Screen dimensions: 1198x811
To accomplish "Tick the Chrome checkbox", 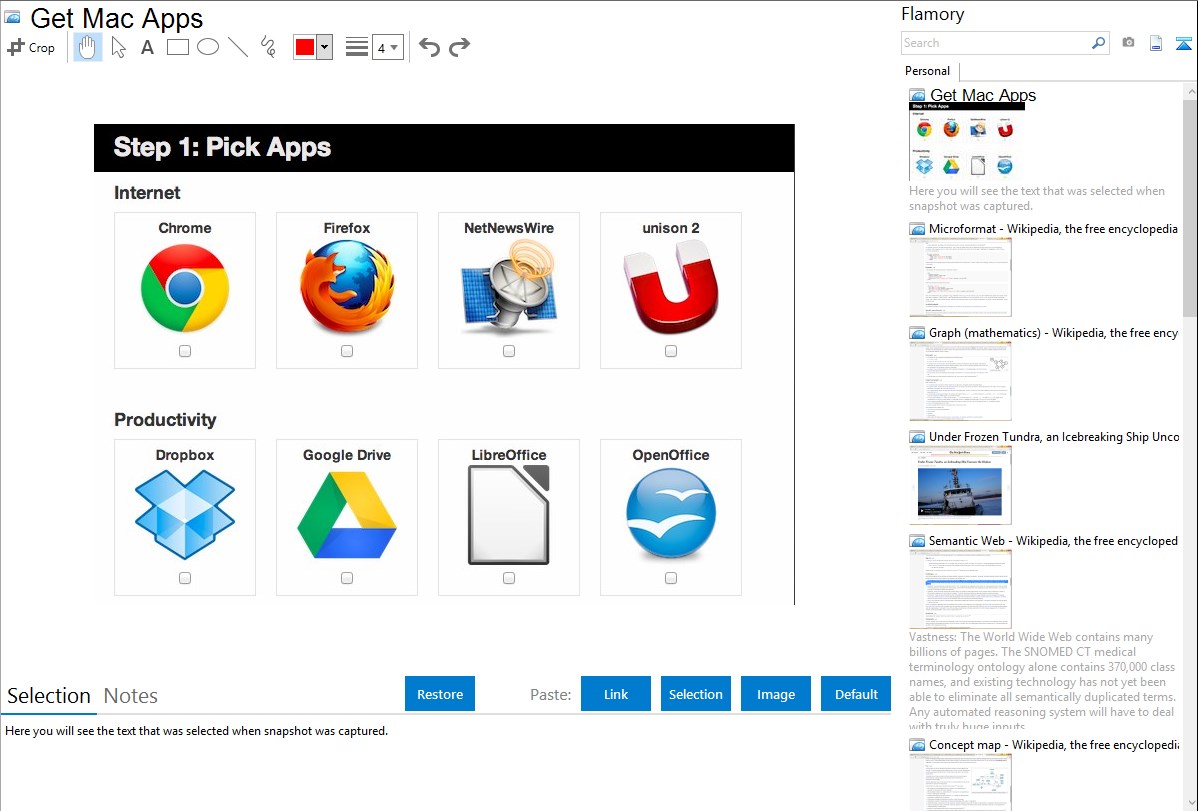I will [185, 351].
